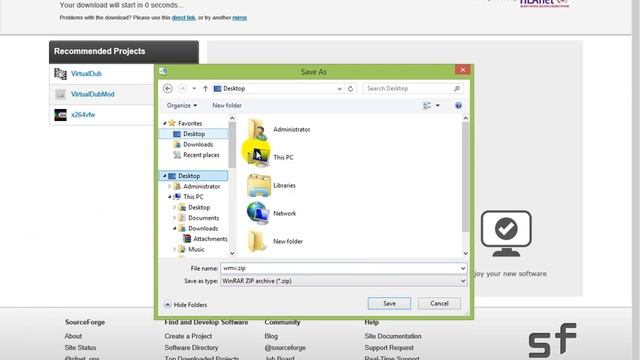The width and height of the screenshot is (640, 360).
Task: Expand the Administrator tree node
Action: click(x=170, y=187)
